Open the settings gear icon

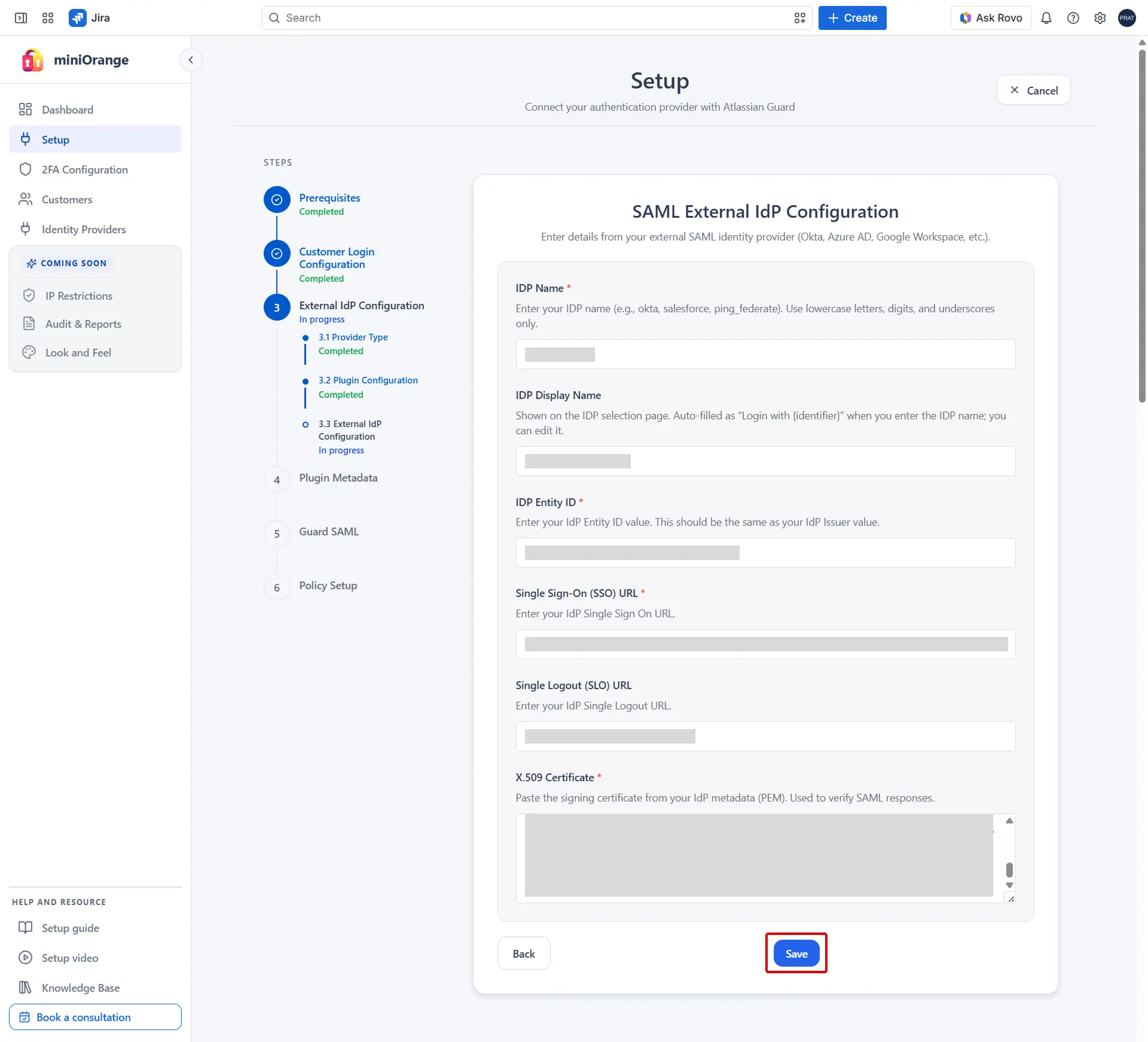(1100, 18)
